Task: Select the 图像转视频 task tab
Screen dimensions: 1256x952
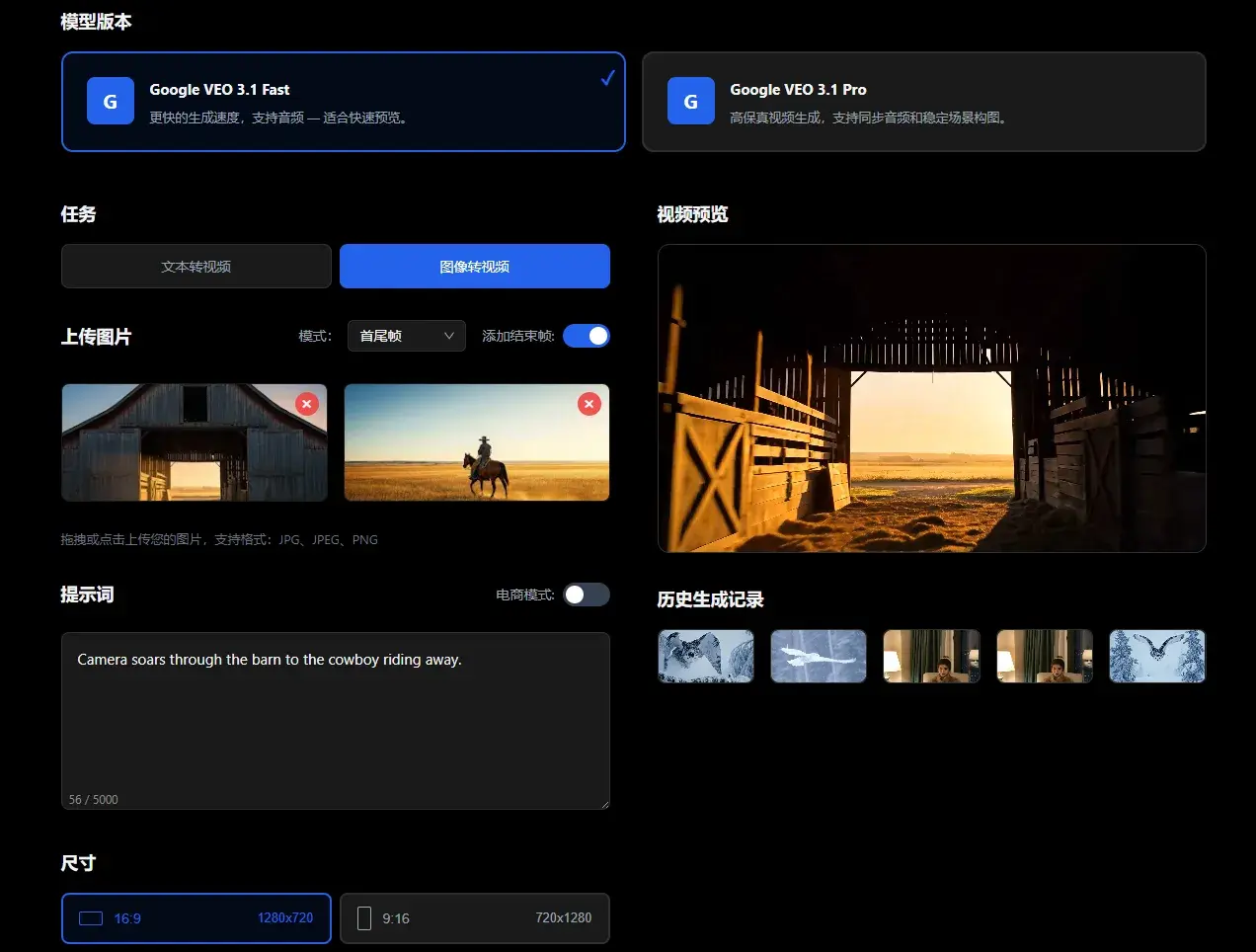Action: click(x=475, y=267)
